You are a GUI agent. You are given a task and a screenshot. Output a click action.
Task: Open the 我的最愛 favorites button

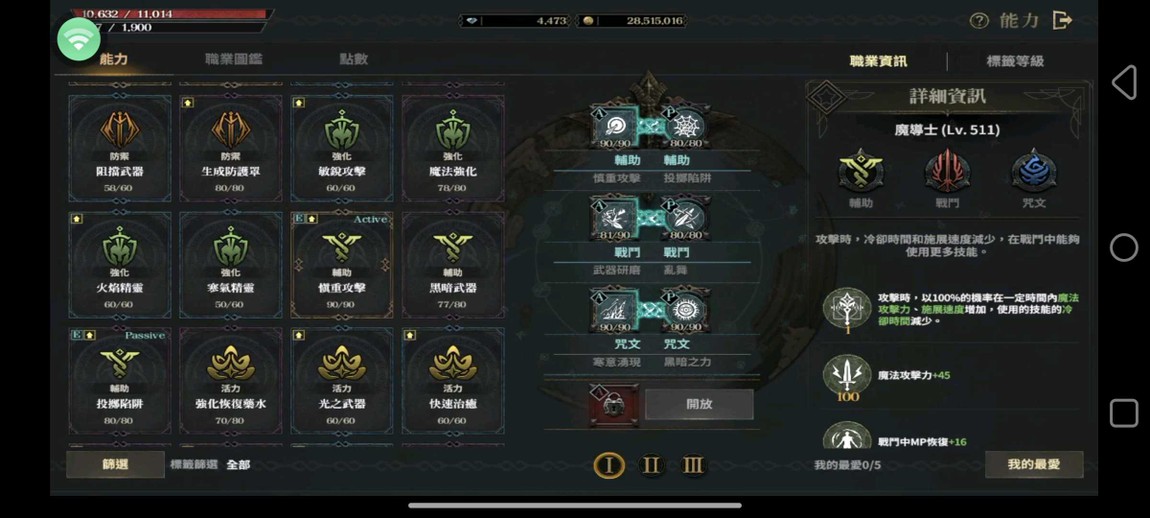(1033, 464)
